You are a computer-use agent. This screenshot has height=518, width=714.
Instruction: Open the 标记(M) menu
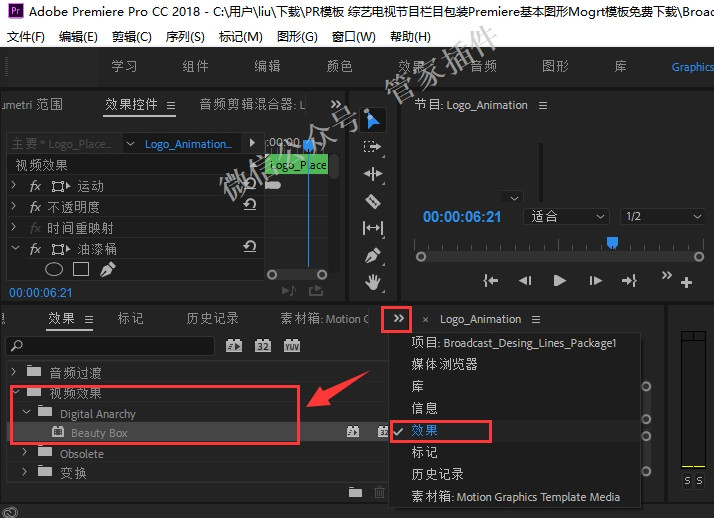[x=240, y=36]
